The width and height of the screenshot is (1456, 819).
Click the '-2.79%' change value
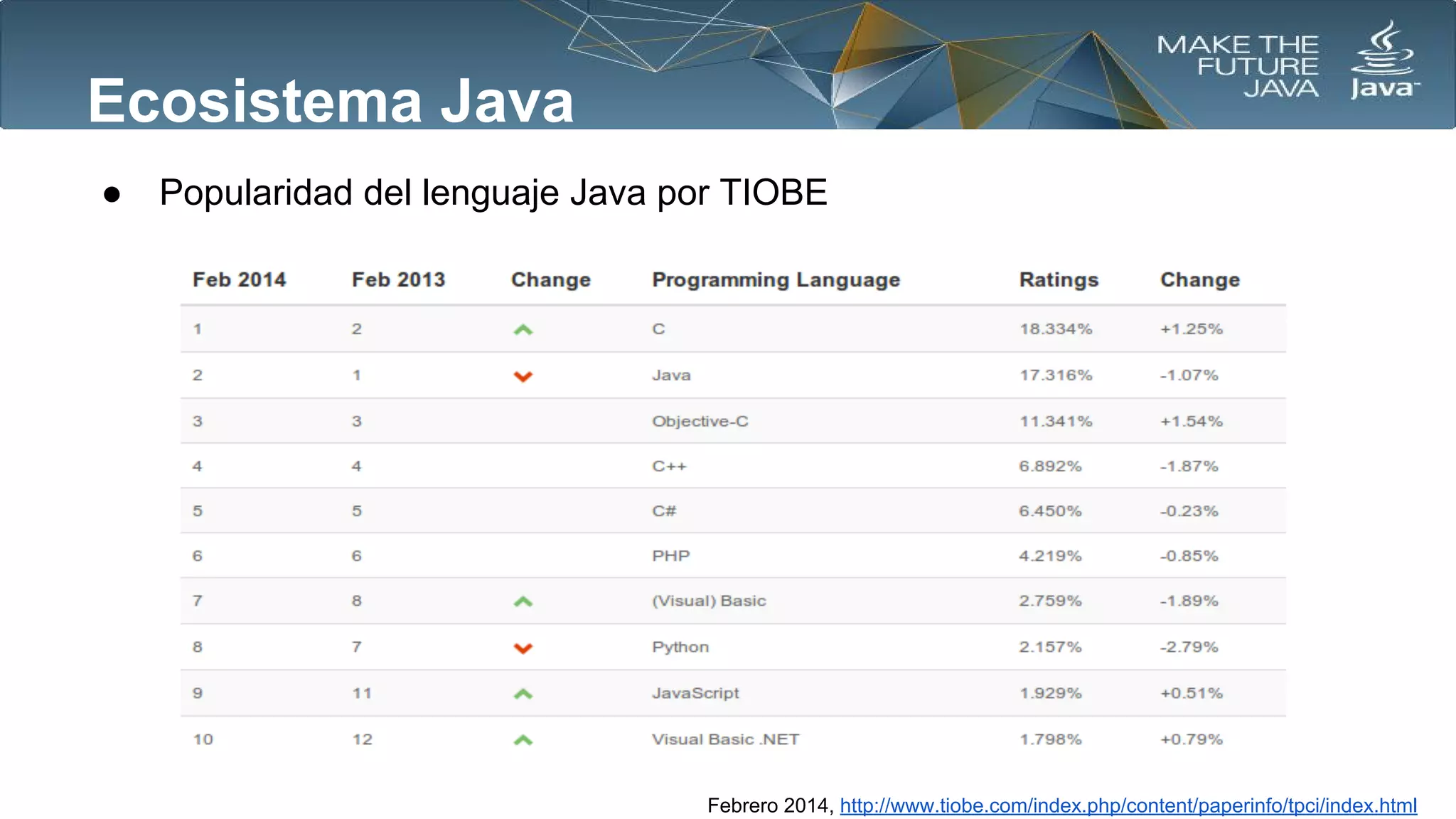tap(1189, 647)
